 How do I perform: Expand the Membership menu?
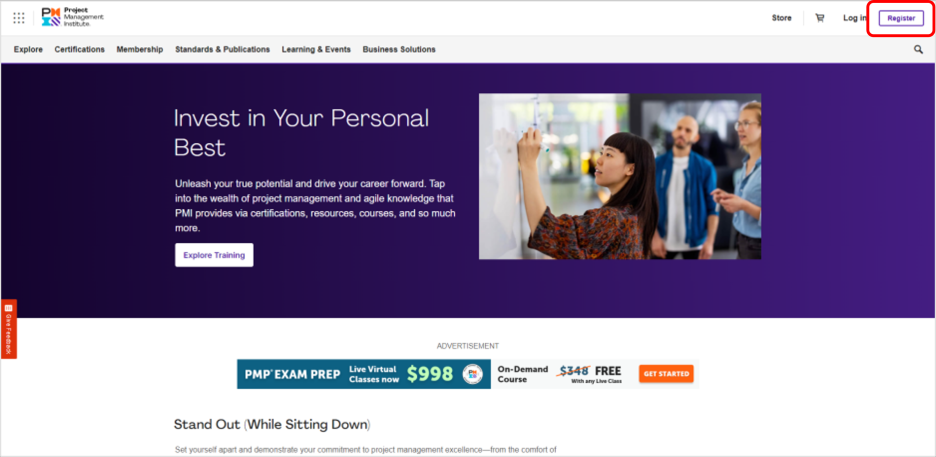[x=140, y=50]
